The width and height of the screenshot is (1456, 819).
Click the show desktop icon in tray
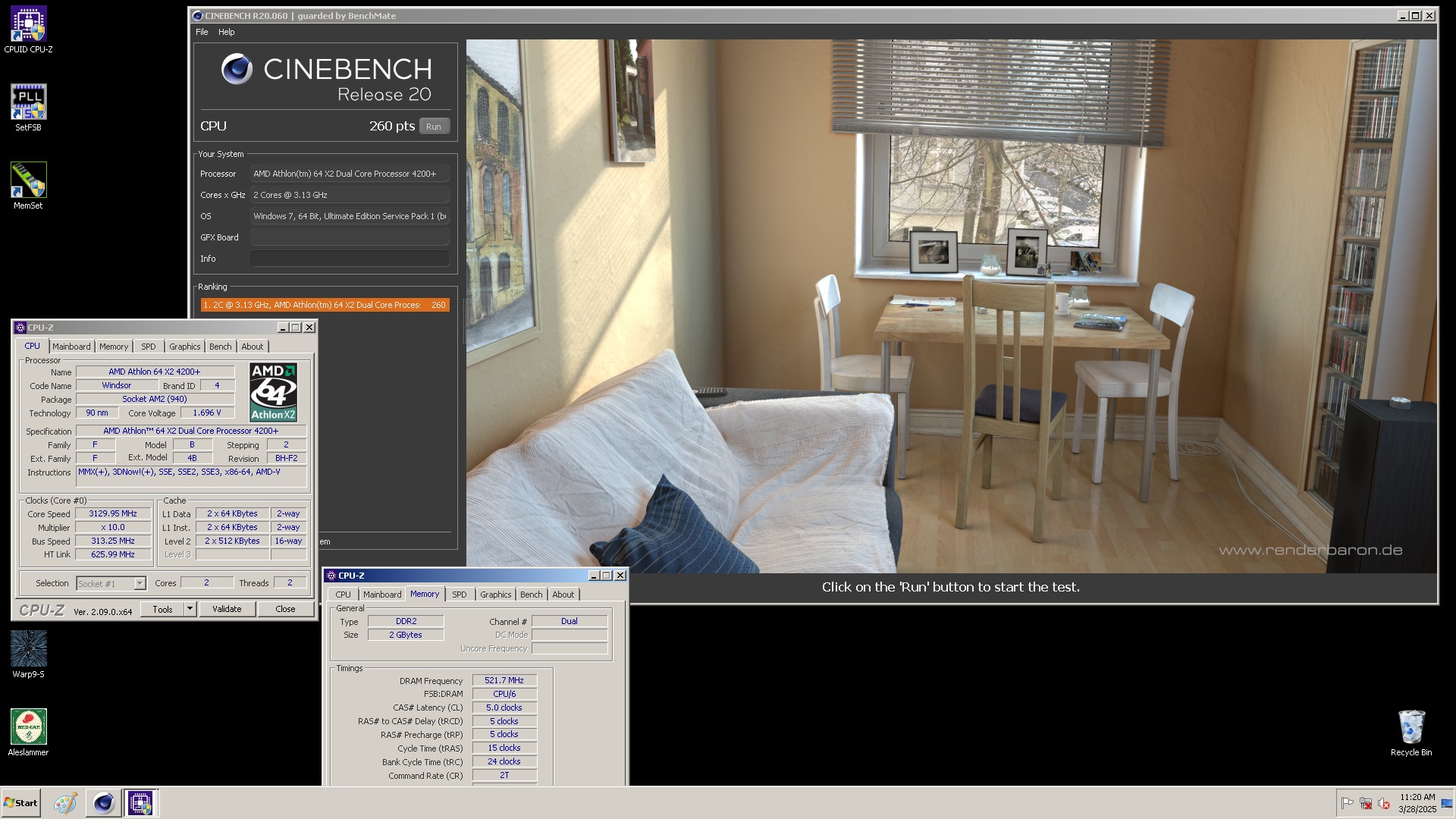(1447, 804)
